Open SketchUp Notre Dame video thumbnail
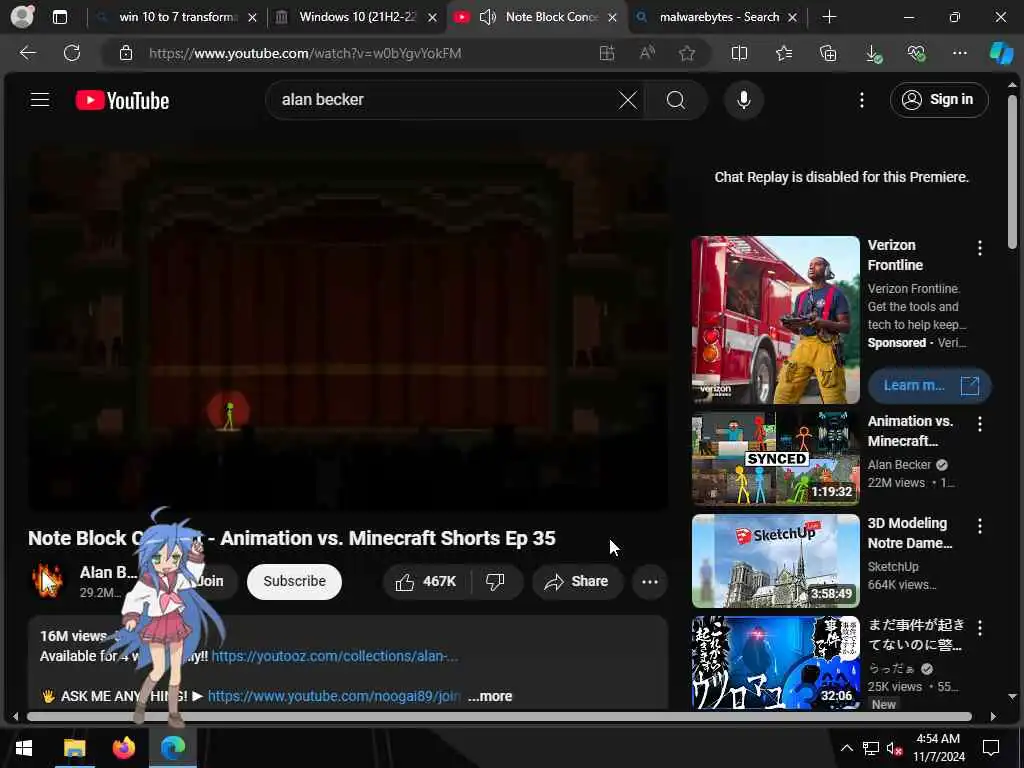The image size is (1024, 768). (x=775, y=560)
